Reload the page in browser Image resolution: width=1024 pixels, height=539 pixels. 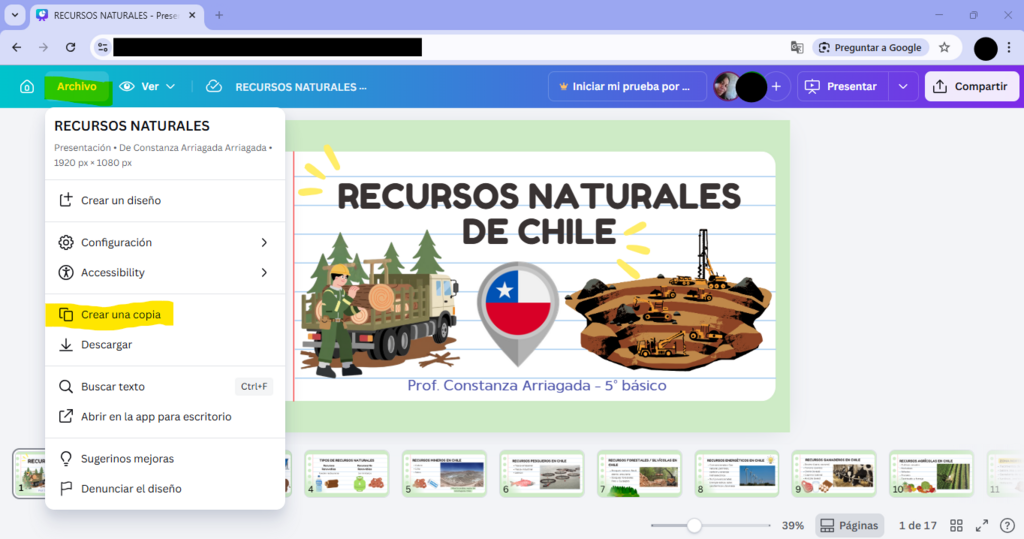click(71, 47)
